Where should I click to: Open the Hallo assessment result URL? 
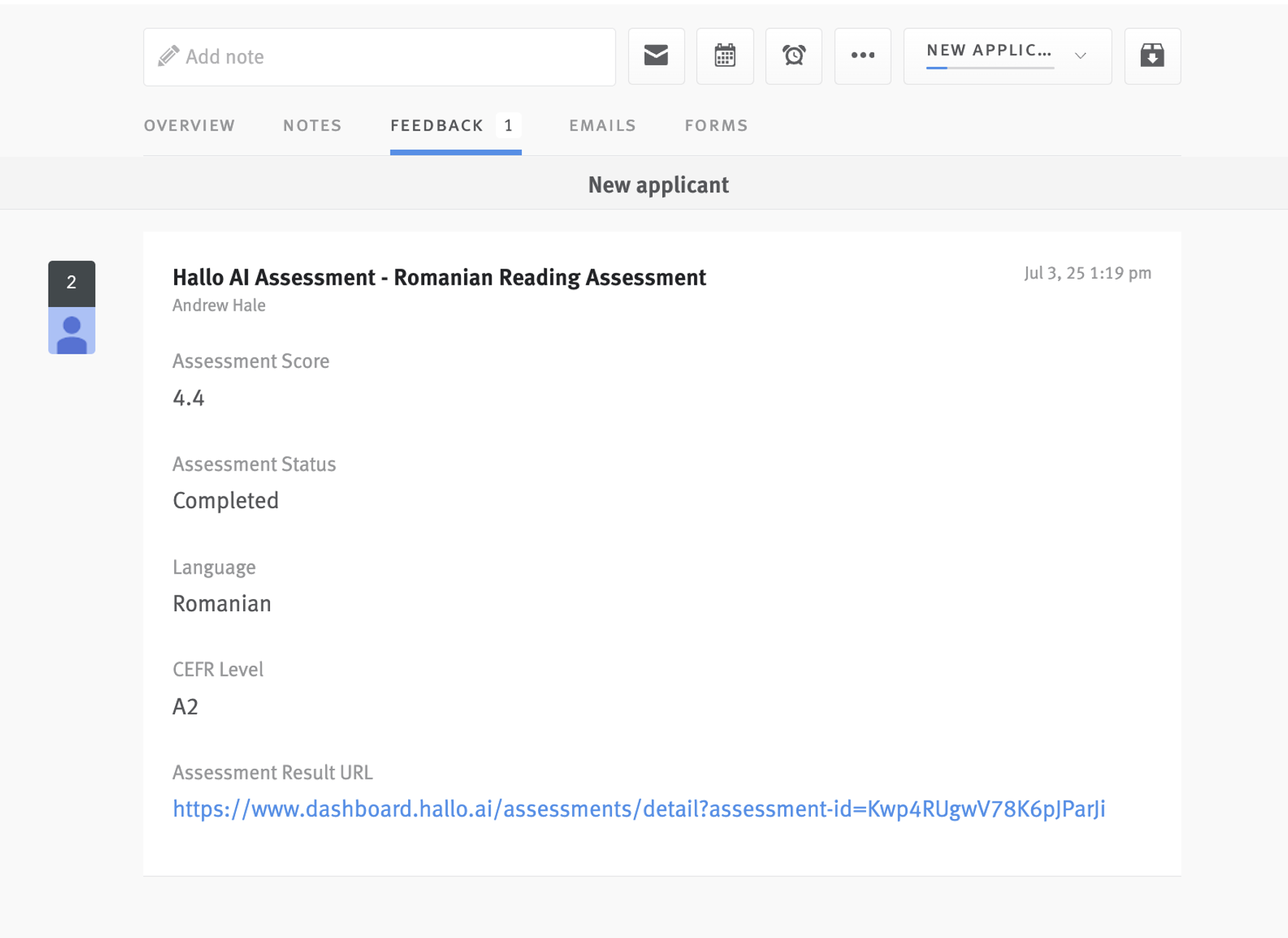click(x=639, y=809)
